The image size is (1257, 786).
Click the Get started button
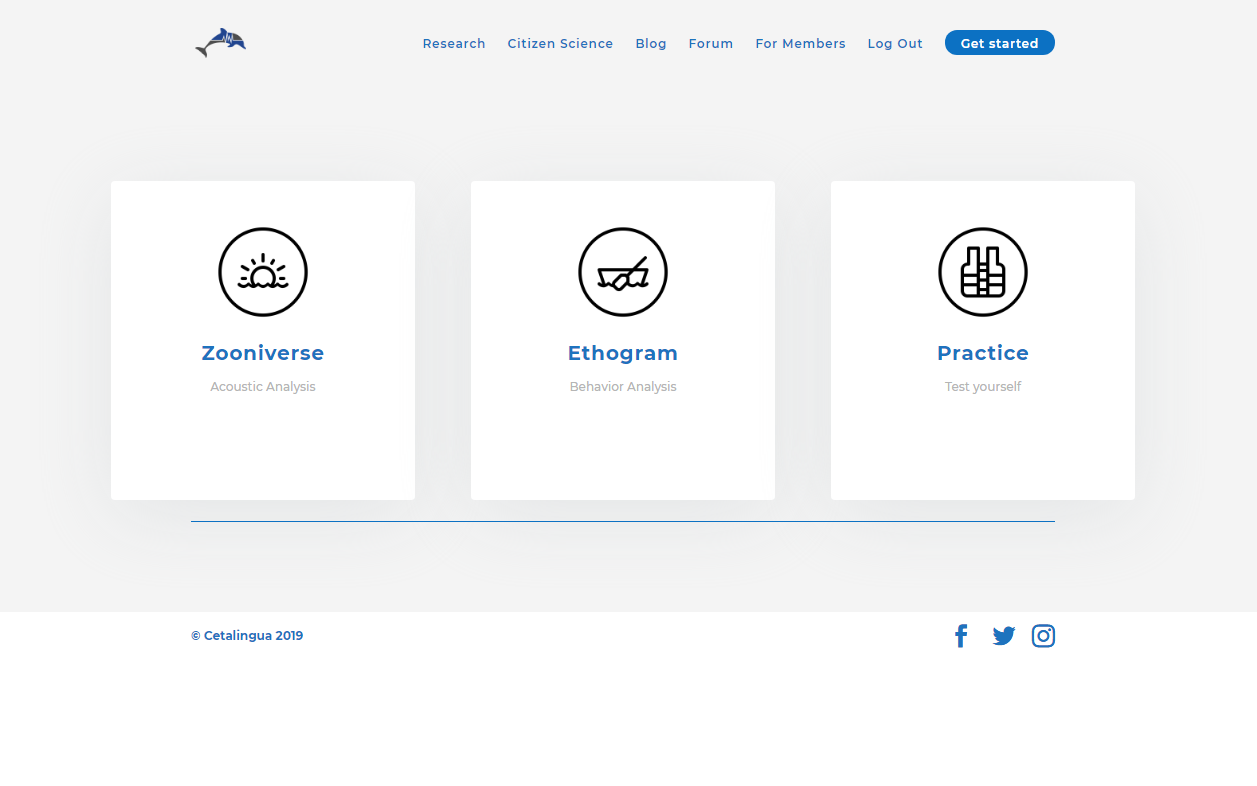point(1000,43)
